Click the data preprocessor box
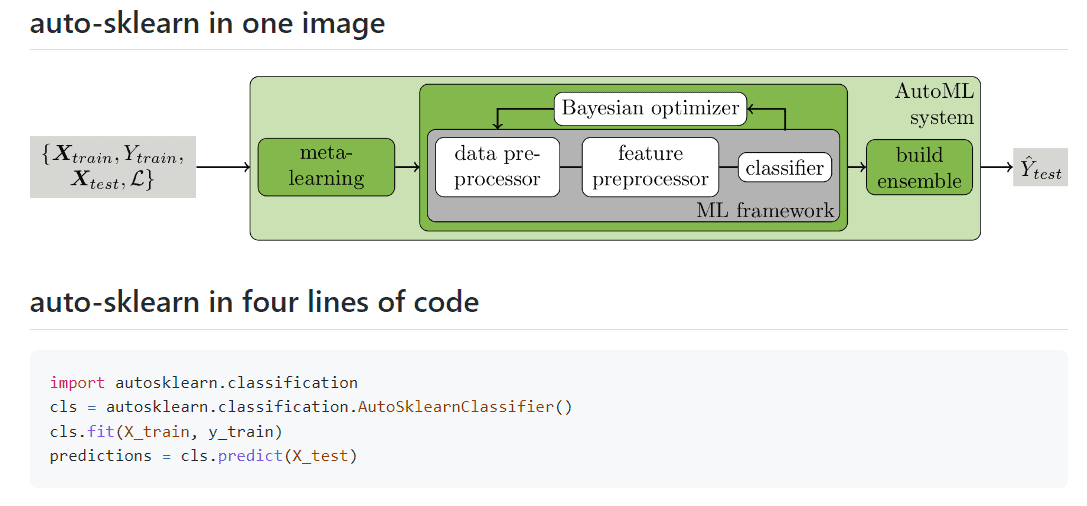 click(x=497, y=167)
